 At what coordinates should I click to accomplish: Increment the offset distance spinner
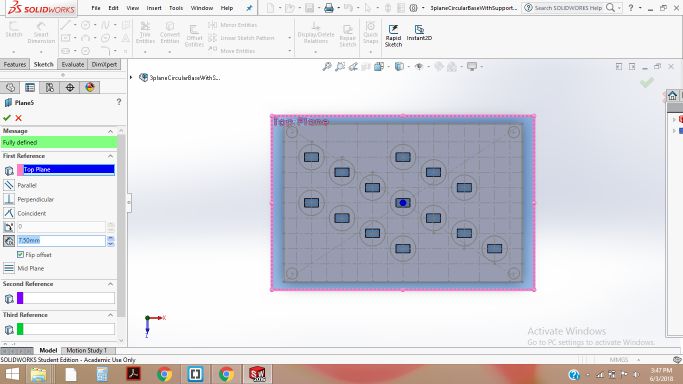(x=111, y=238)
